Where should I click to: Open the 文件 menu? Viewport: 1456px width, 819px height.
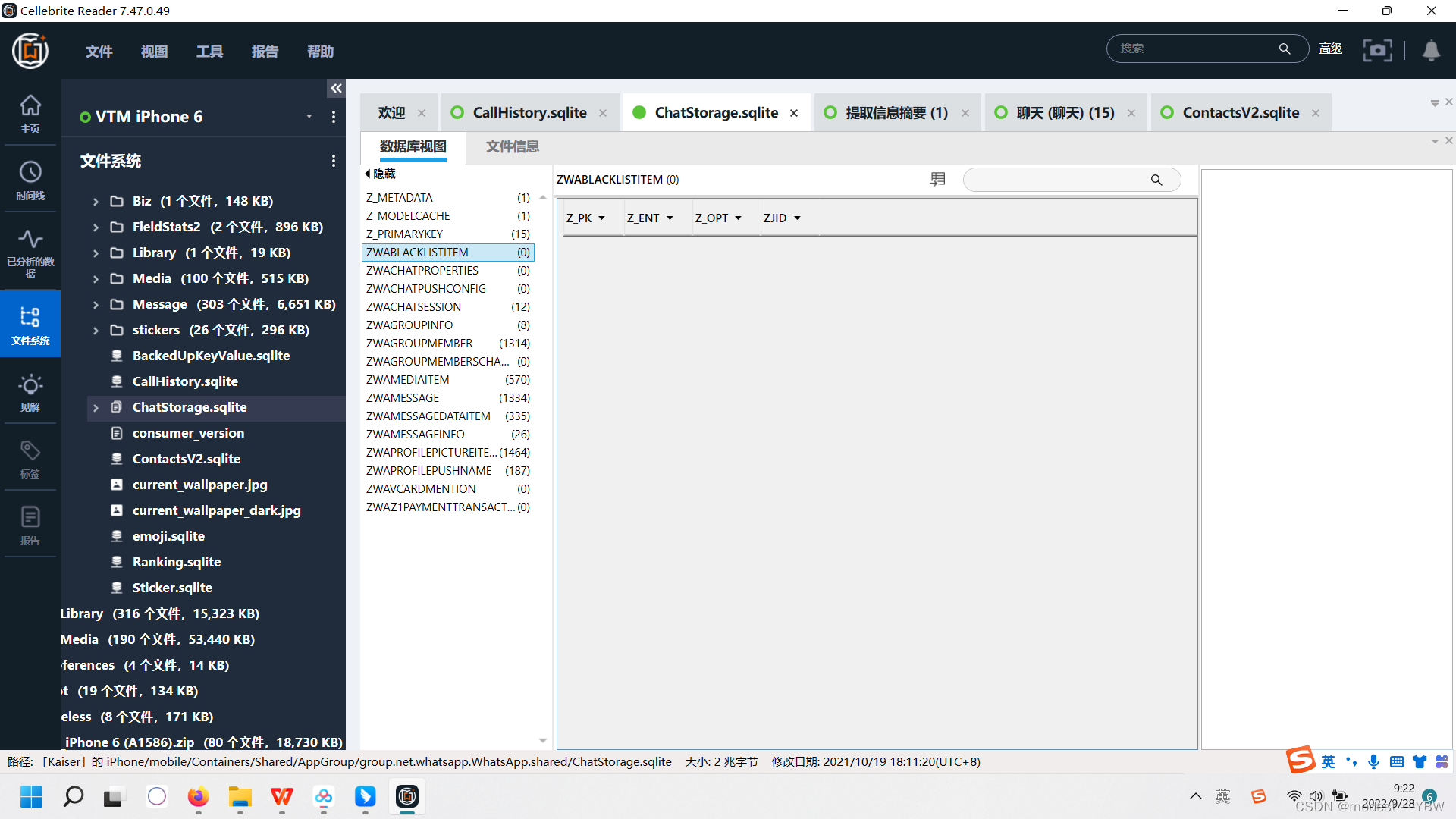coord(99,52)
